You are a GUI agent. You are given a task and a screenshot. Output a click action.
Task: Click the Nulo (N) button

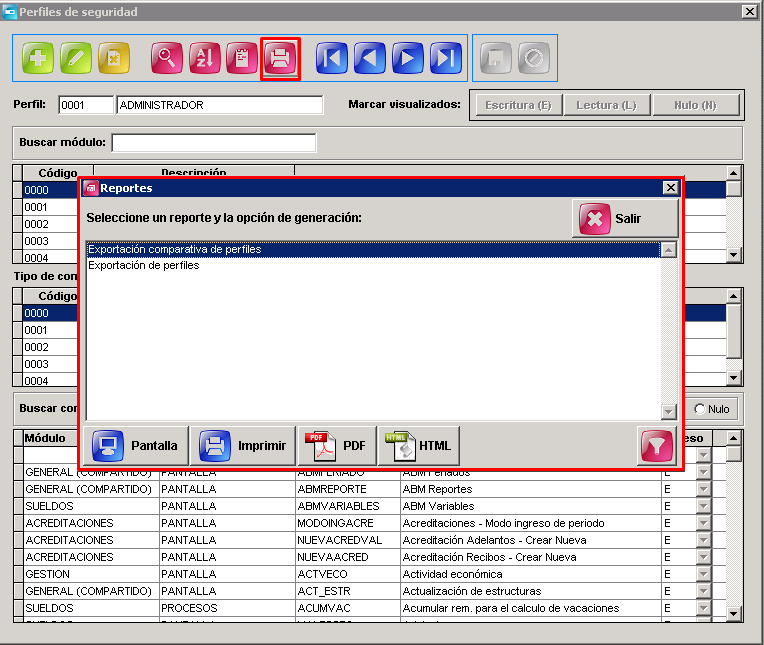pos(696,105)
